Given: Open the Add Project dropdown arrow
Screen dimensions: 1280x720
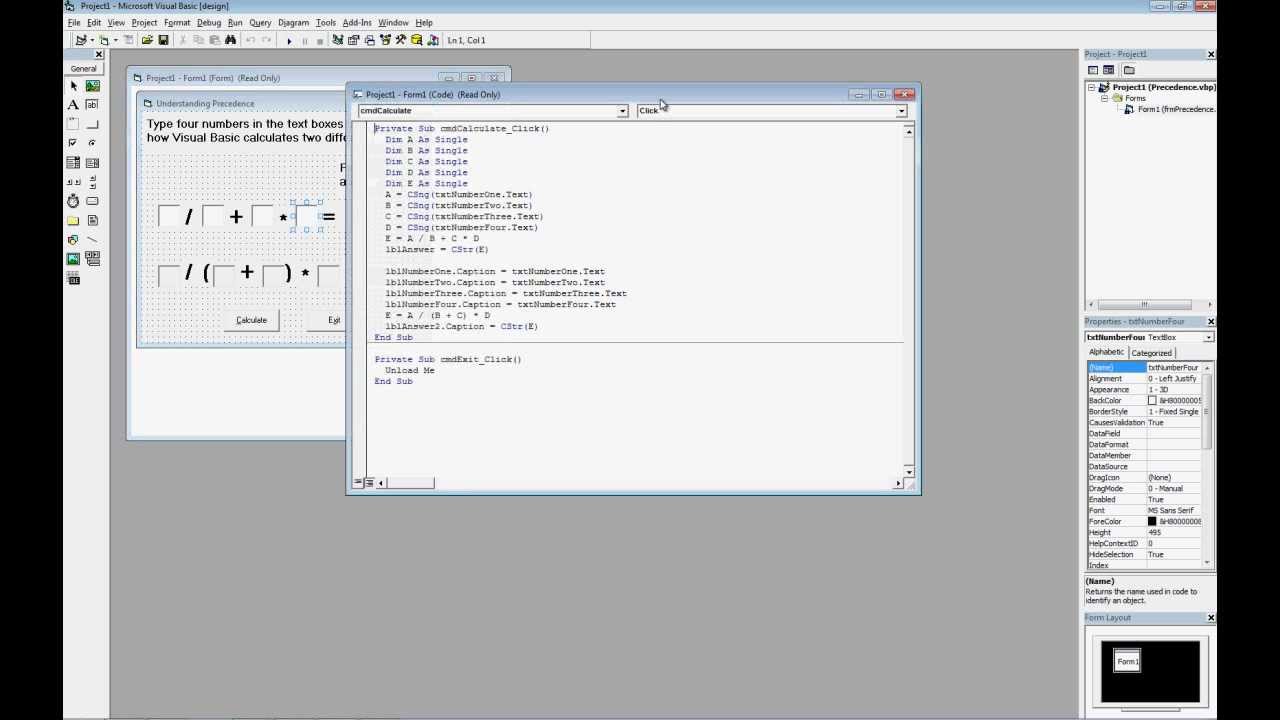Looking at the screenshot, I should tap(91, 40).
